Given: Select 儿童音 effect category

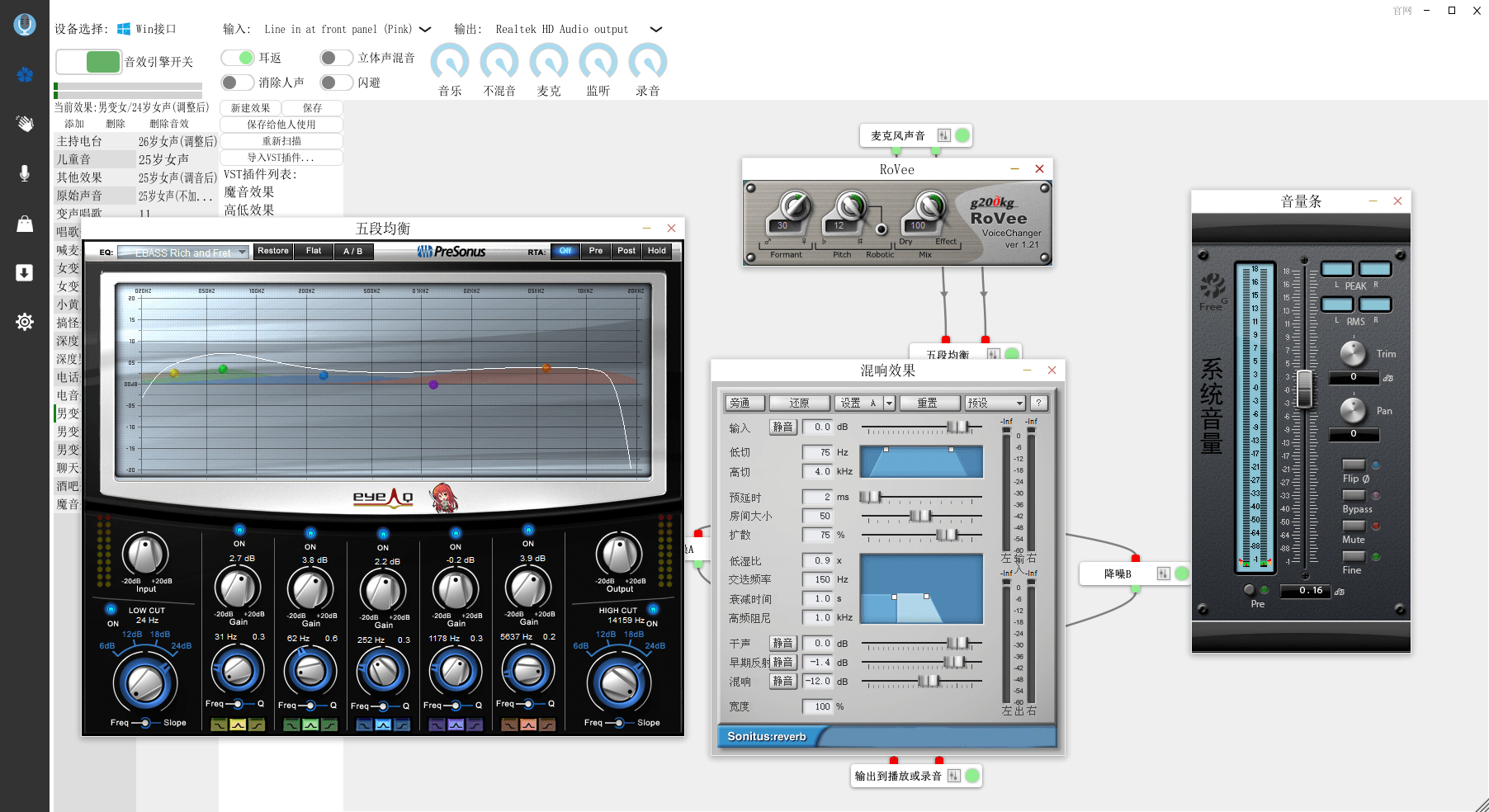Looking at the screenshot, I should (x=95, y=159).
